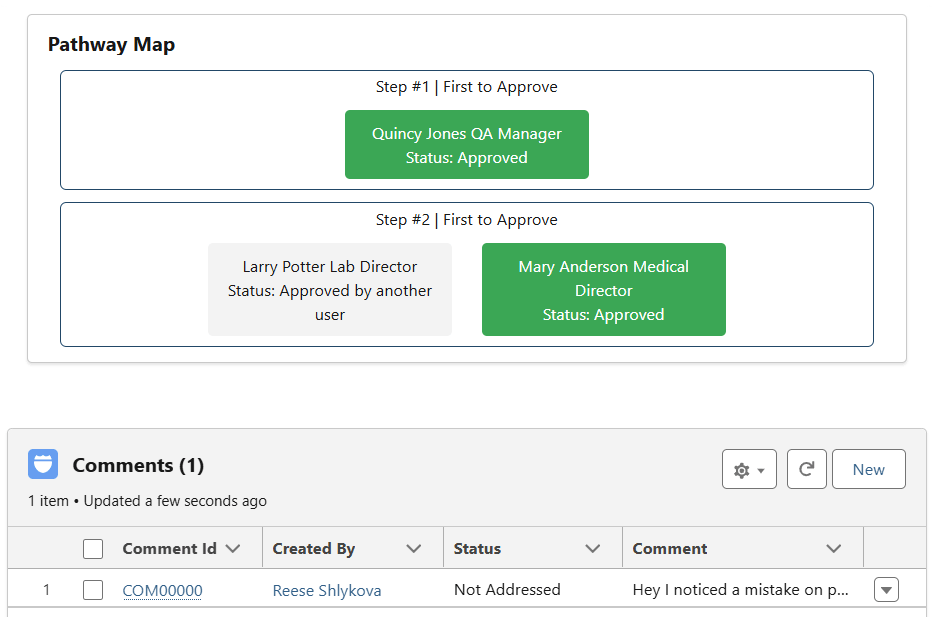
Task: Refresh the Comments list
Action: [x=807, y=470]
